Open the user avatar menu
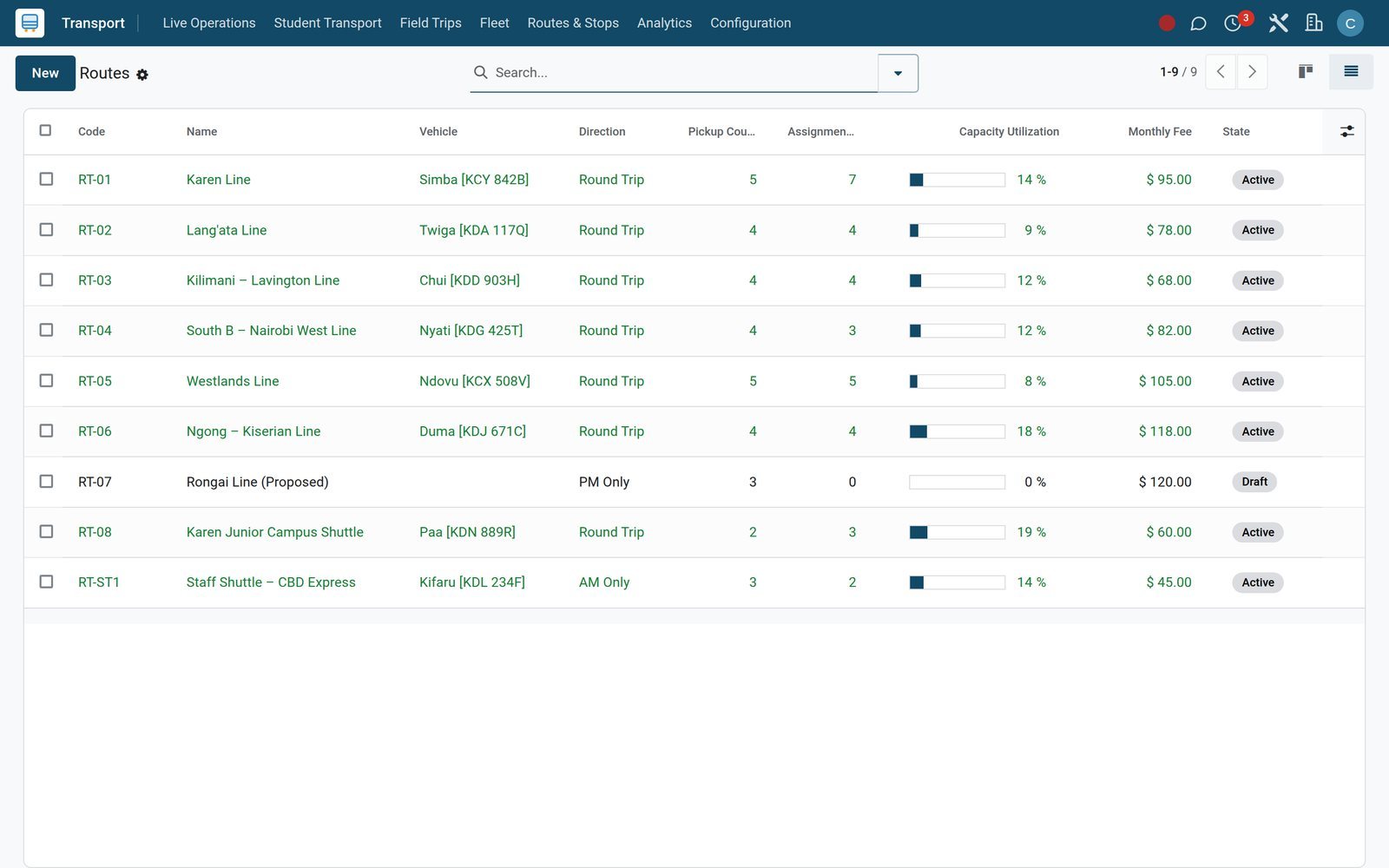The width and height of the screenshot is (1389, 868). click(x=1350, y=23)
